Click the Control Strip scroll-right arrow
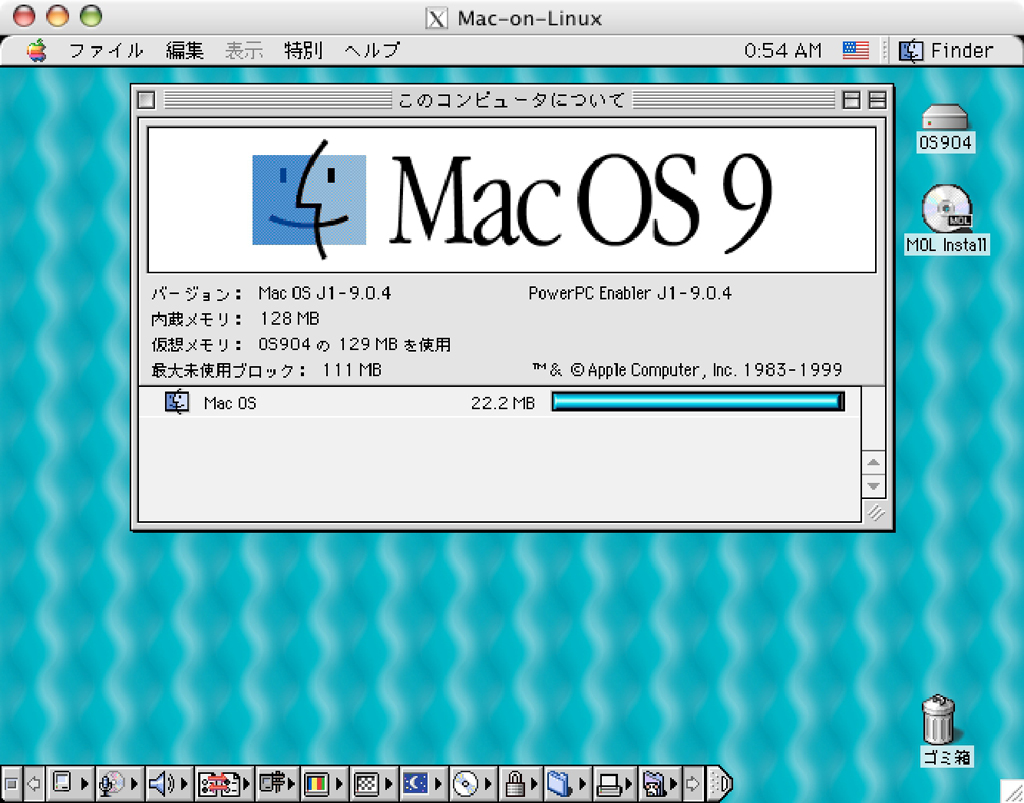This screenshot has height=803, width=1024. [694, 783]
